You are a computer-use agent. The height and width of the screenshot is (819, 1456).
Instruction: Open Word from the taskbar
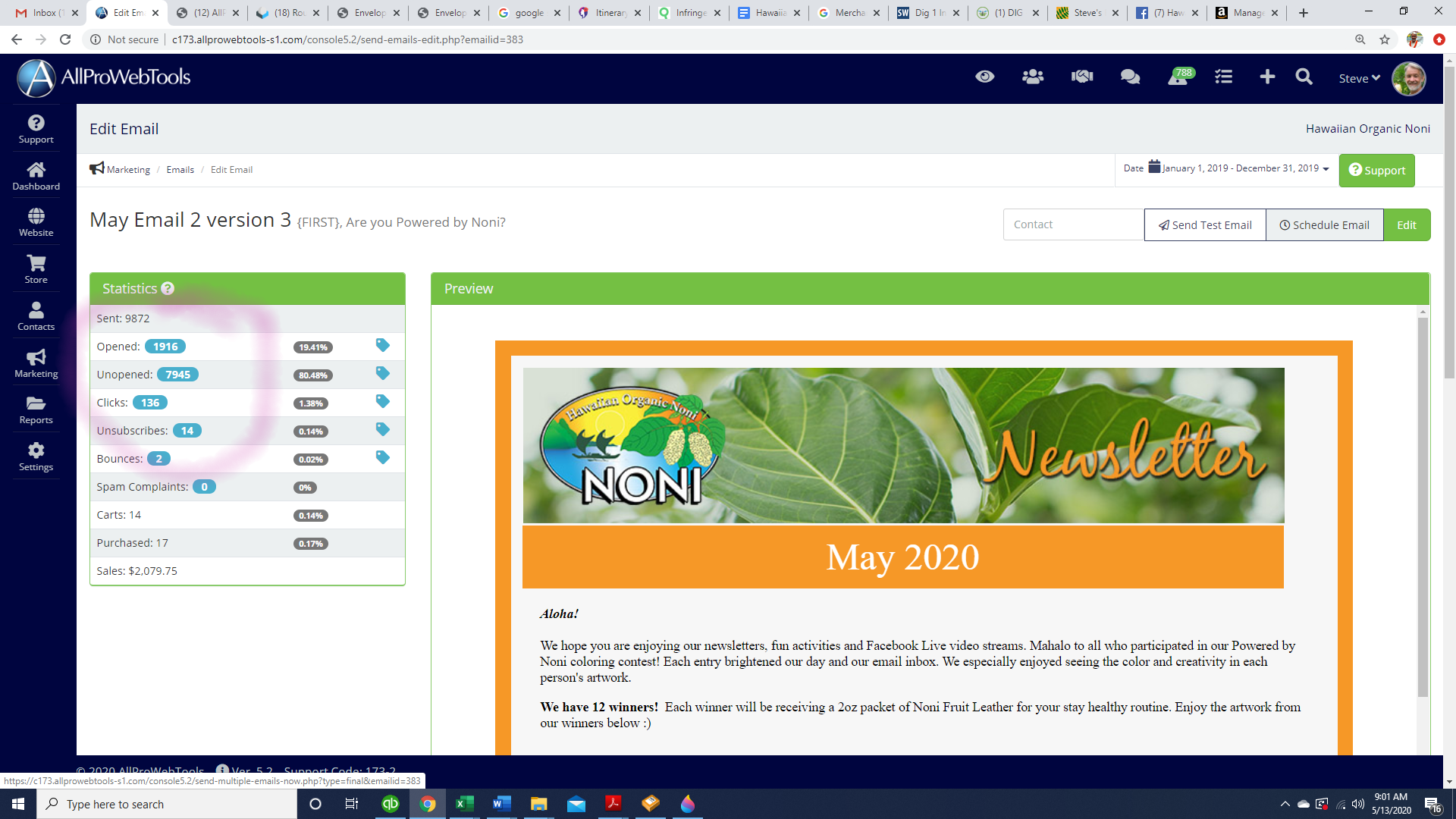click(x=501, y=804)
